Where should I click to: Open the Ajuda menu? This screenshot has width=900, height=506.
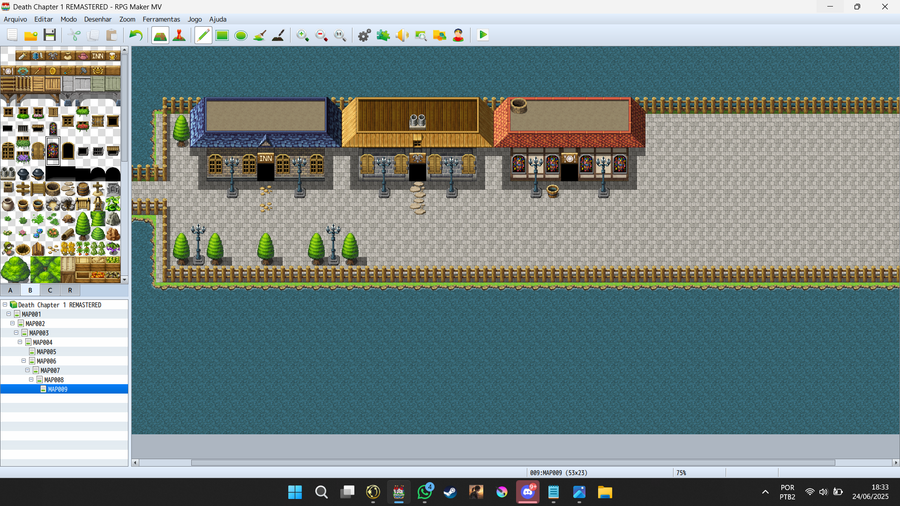tap(218, 19)
